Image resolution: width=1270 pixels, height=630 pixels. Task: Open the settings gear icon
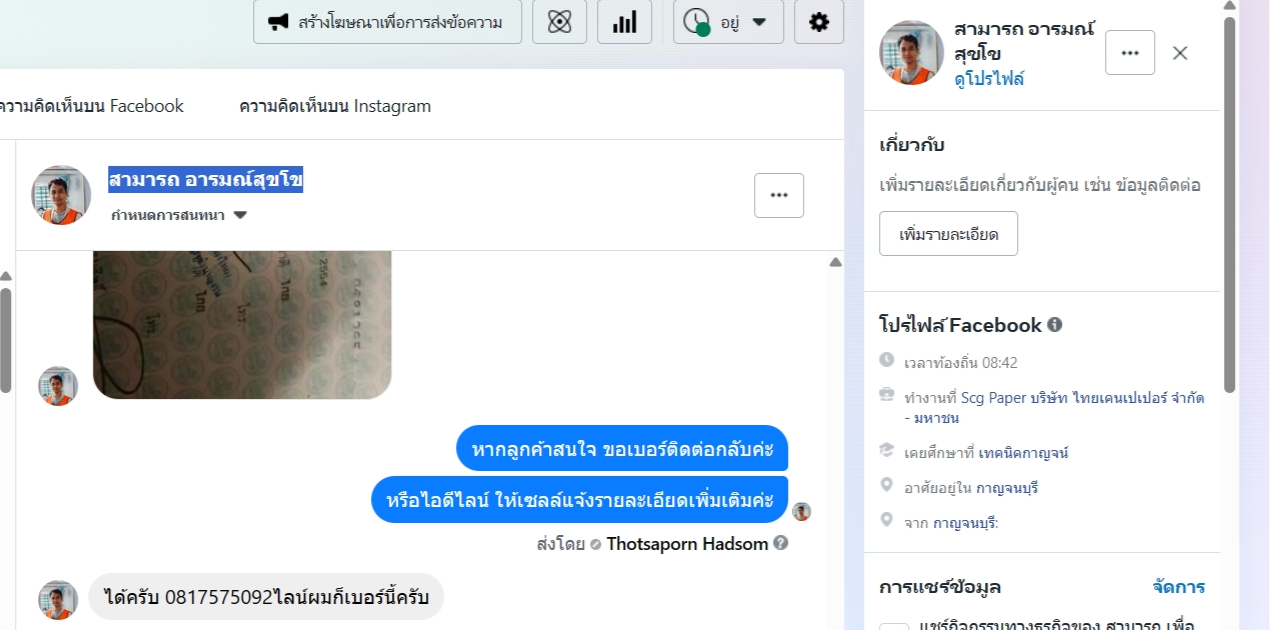[819, 22]
